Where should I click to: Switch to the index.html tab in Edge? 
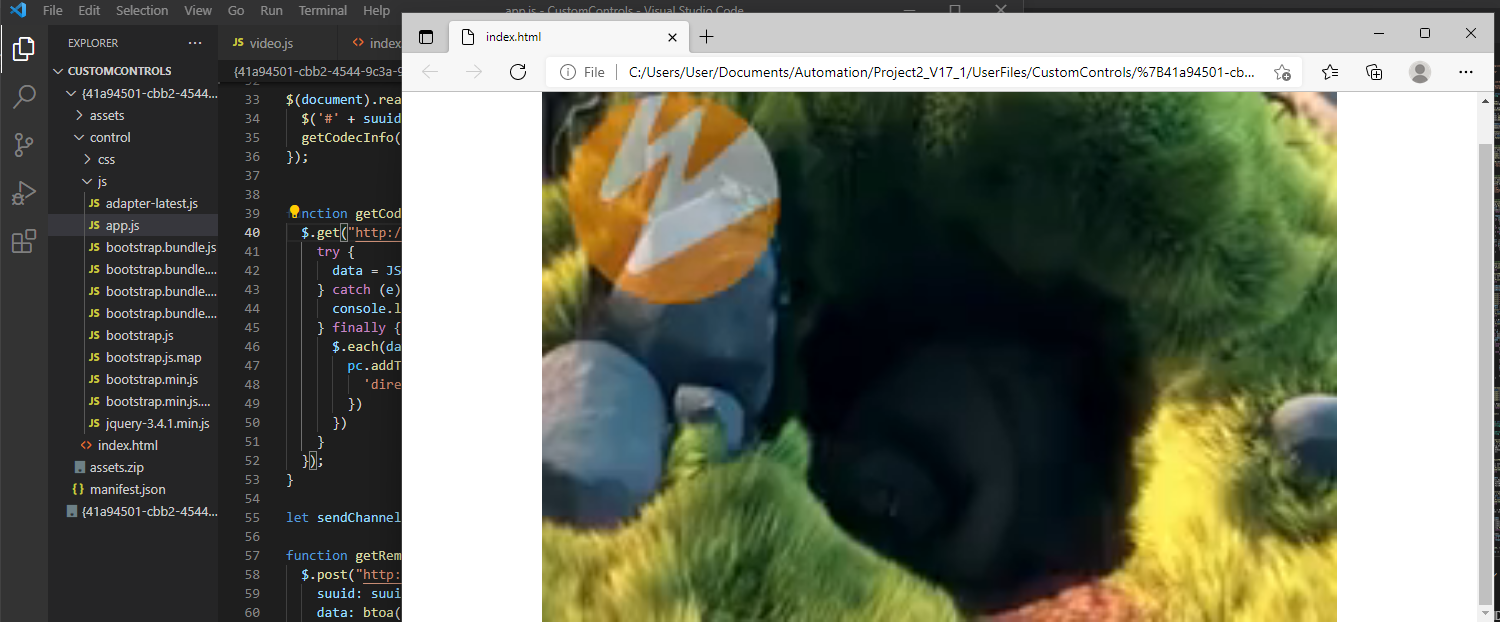tap(567, 37)
